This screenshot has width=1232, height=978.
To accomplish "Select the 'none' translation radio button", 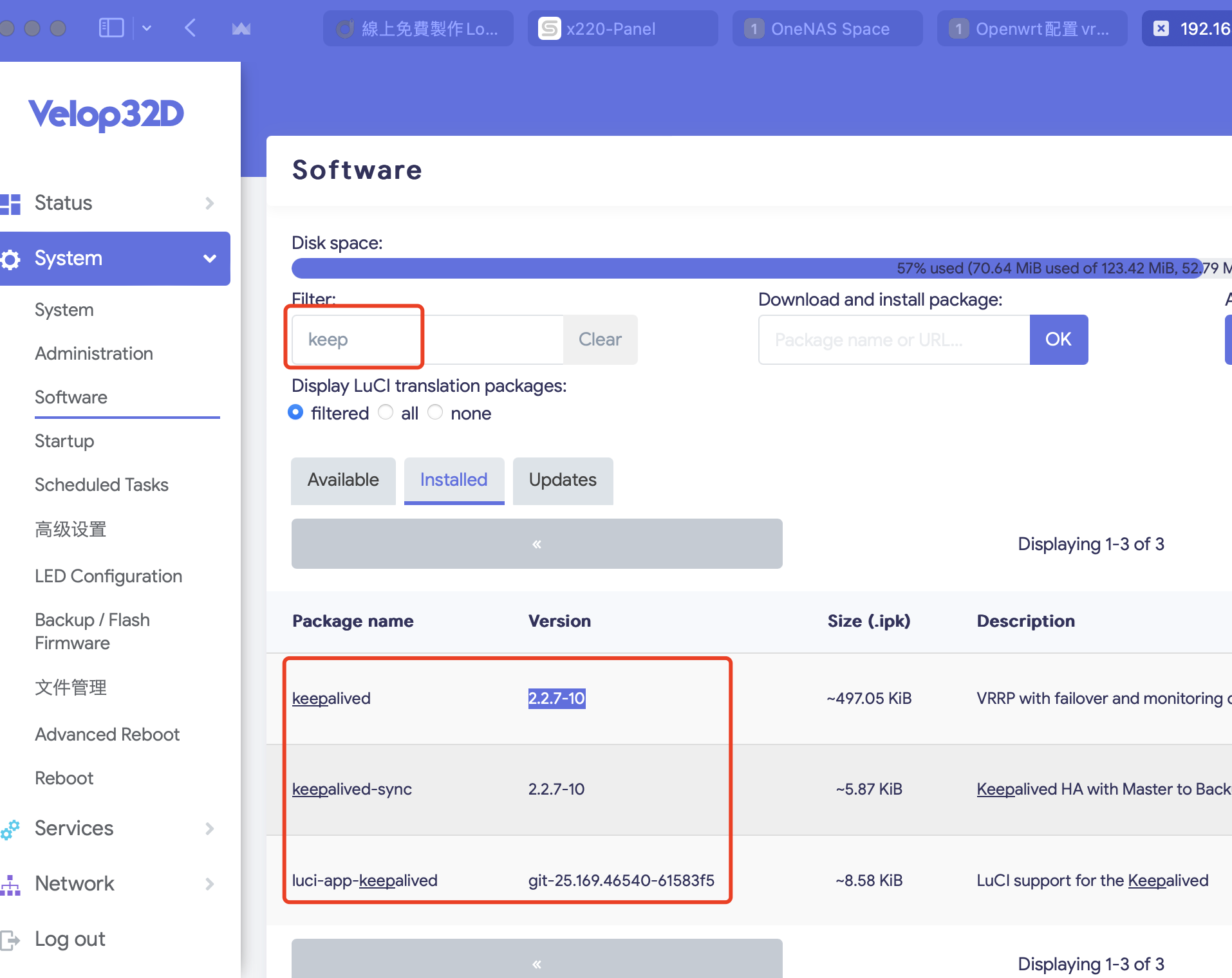I will pyautogui.click(x=436, y=412).
